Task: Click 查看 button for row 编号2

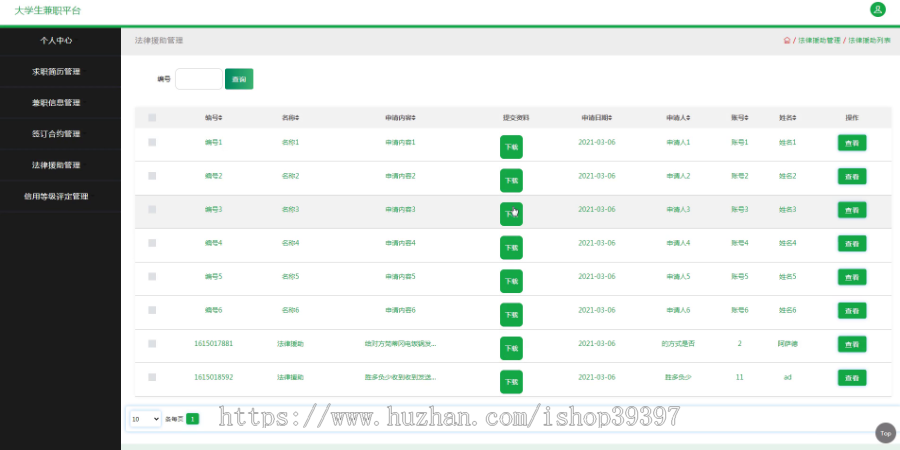Action: (x=852, y=176)
